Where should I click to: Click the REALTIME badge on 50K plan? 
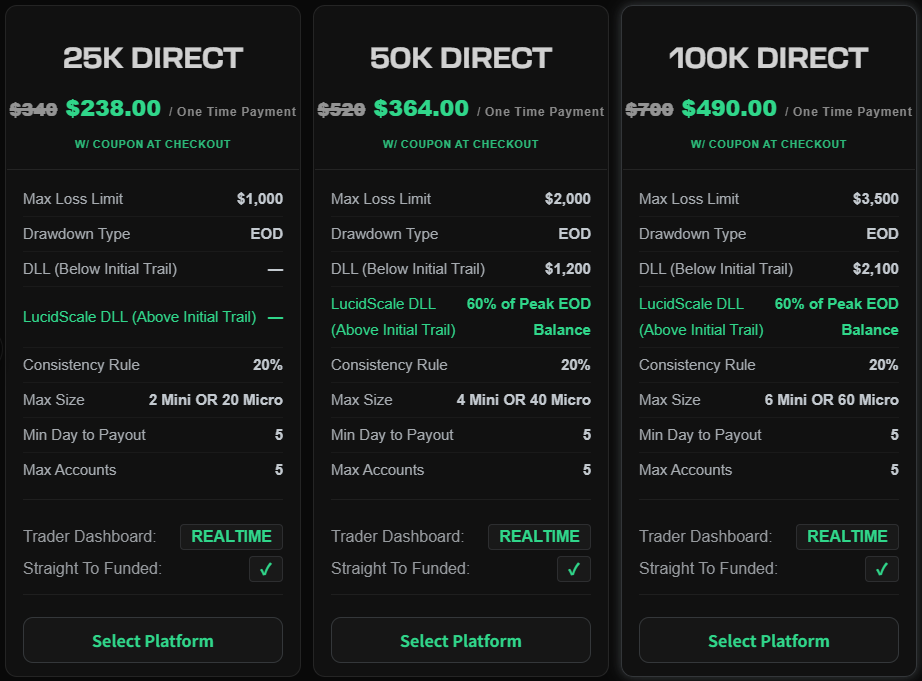pyautogui.click(x=539, y=537)
